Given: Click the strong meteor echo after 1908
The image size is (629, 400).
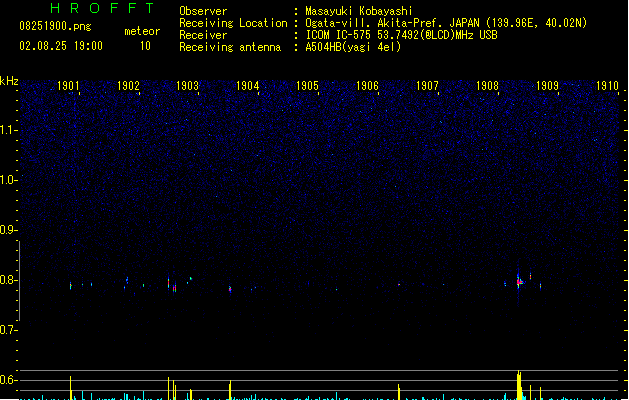Looking at the screenshot, I should 519,282.
